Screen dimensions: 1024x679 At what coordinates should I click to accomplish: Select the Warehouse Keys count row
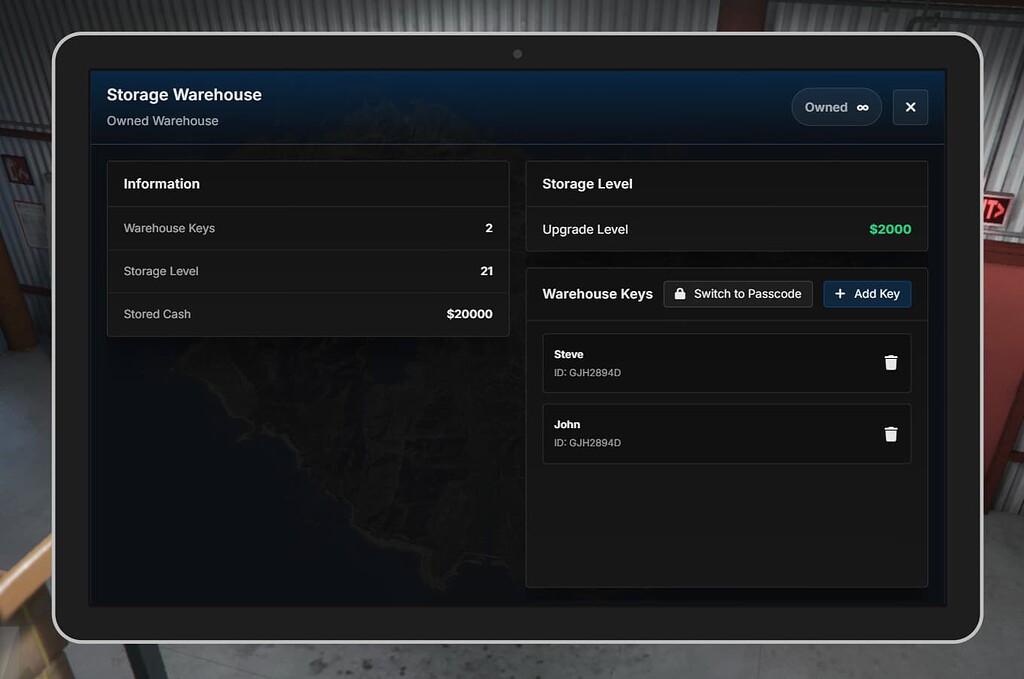307,228
